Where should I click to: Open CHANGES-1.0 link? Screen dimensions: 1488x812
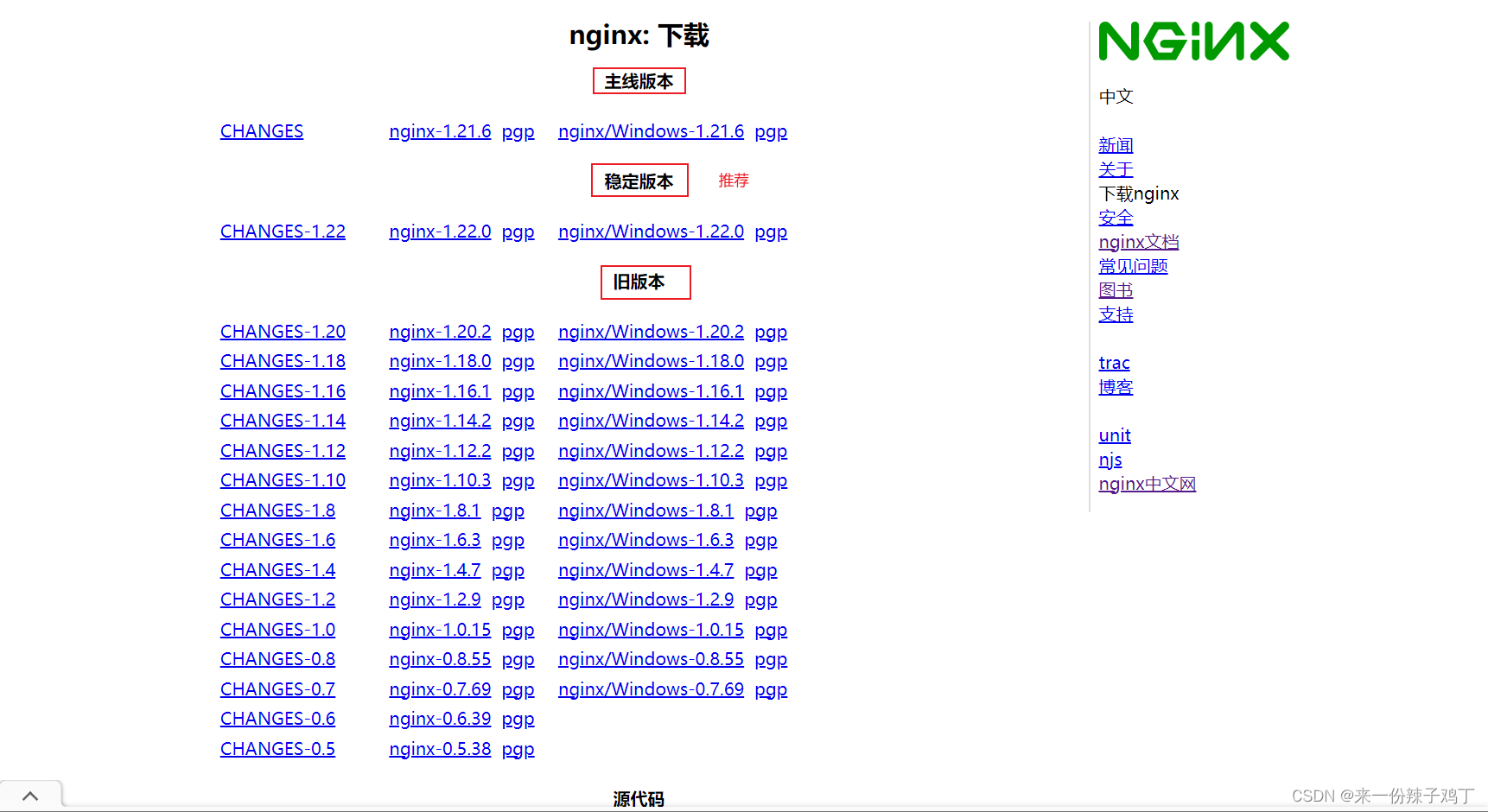click(x=277, y=630)
